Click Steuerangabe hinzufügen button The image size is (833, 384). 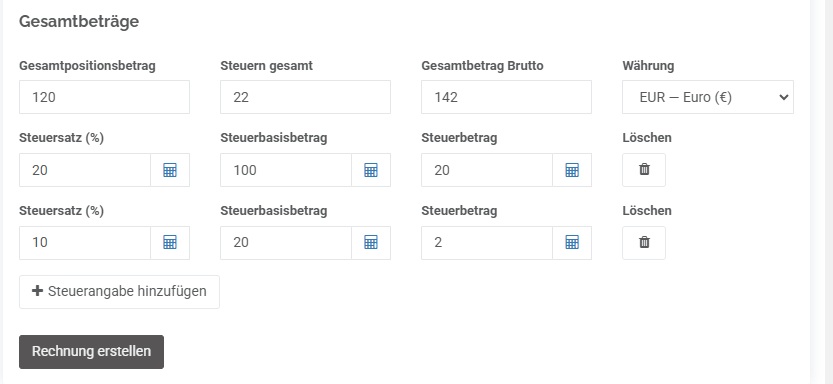[120, 292]
